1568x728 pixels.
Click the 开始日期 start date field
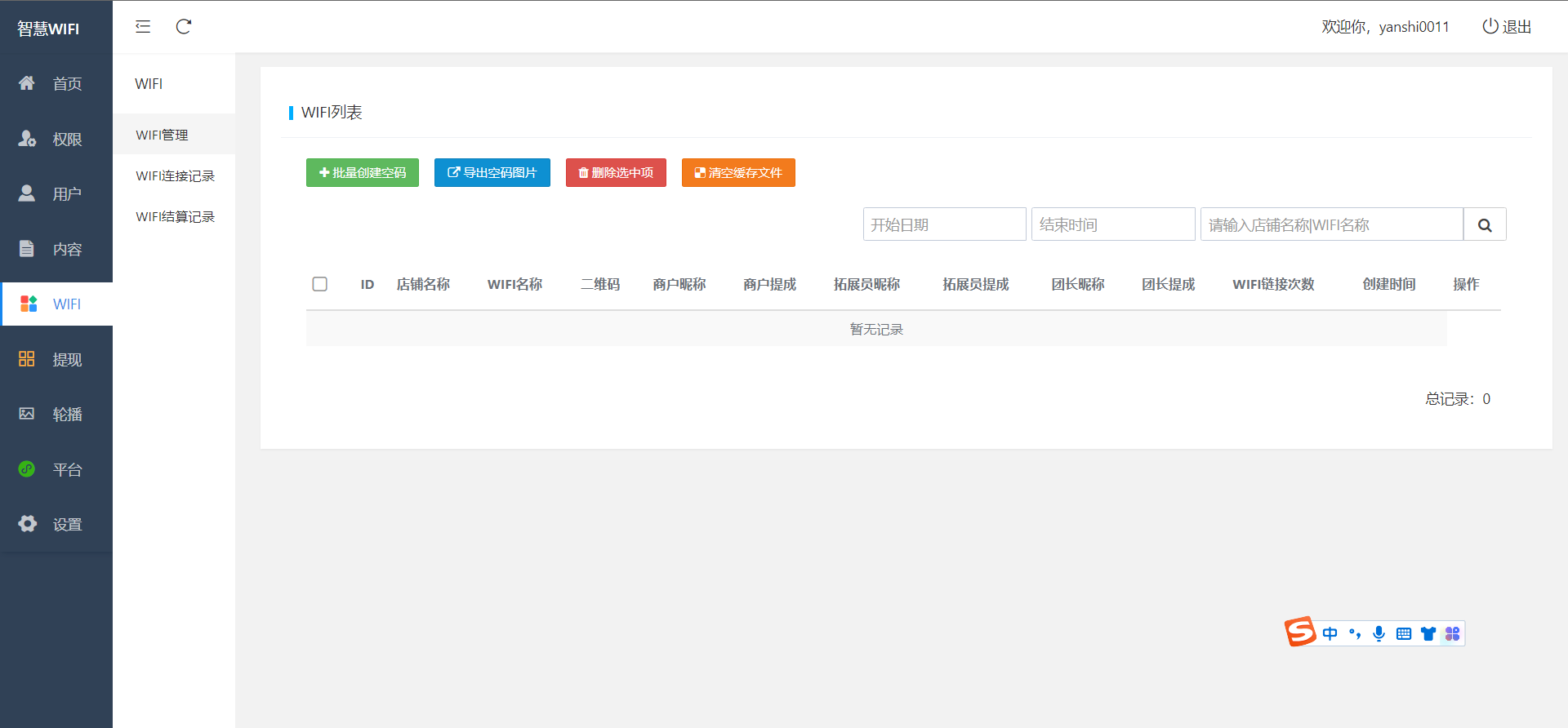(x=945, y=224)
